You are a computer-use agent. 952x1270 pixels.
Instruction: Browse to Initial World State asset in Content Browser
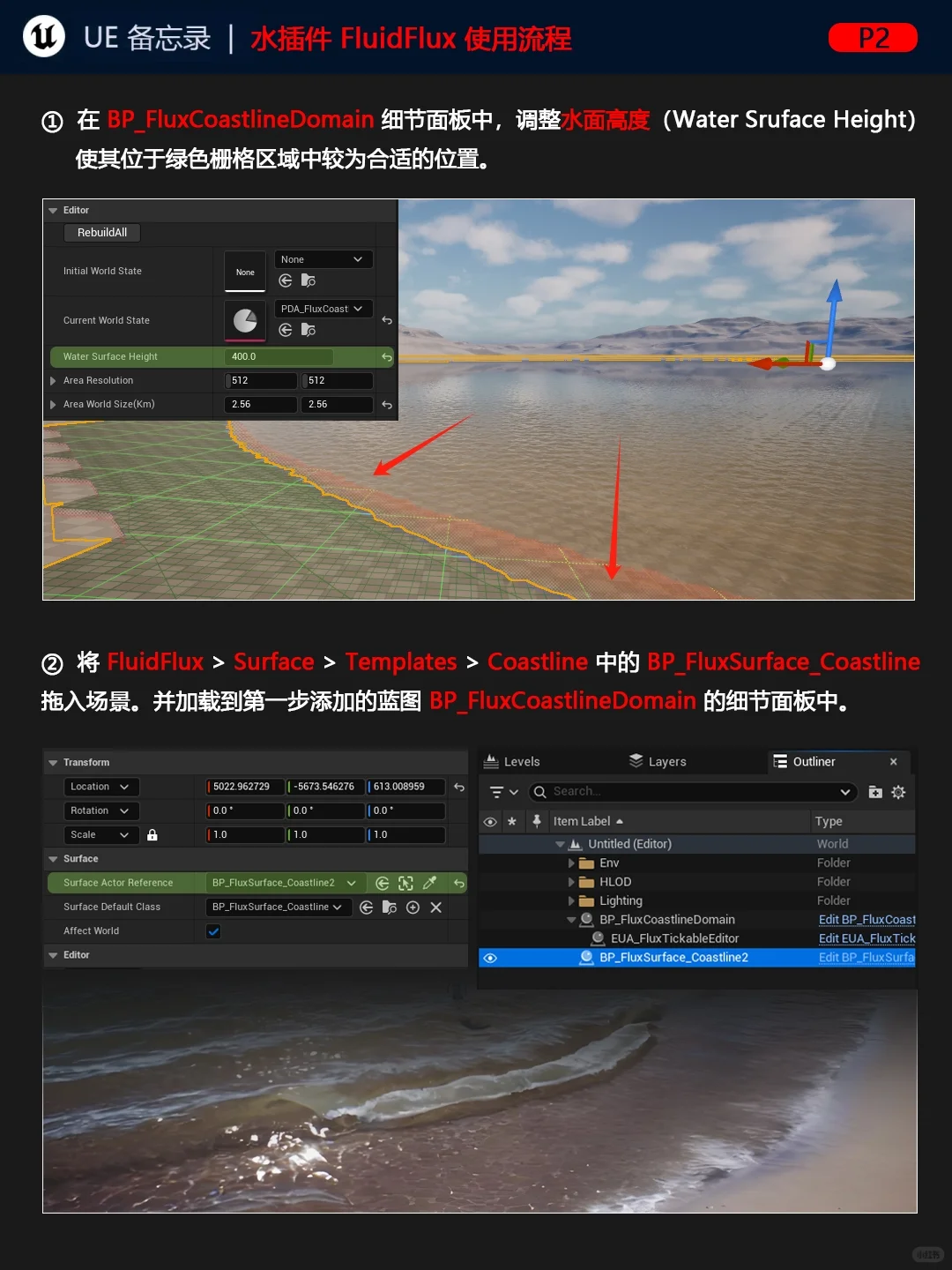[308, 280]
